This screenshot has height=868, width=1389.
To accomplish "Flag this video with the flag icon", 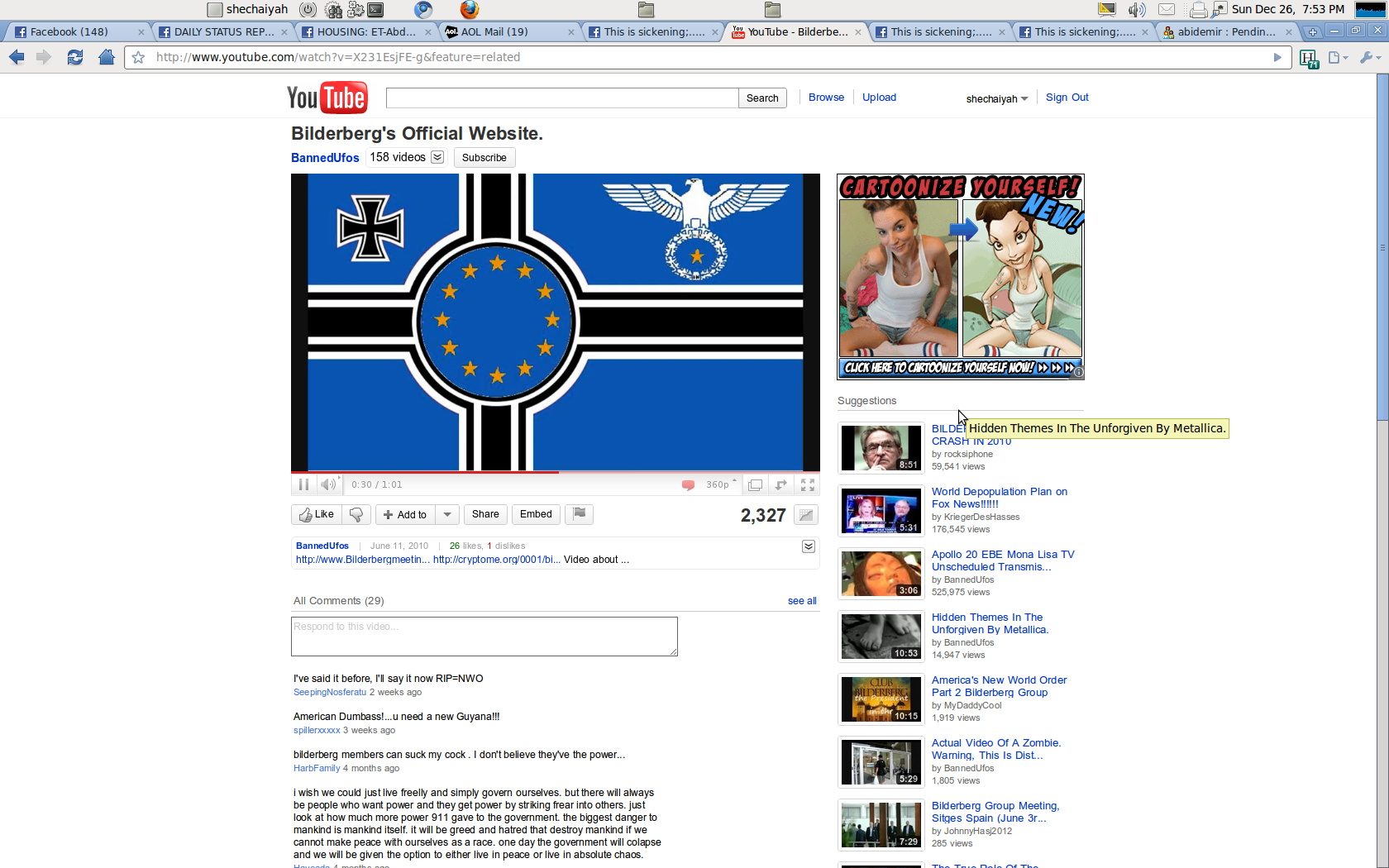I will [580, 514].
